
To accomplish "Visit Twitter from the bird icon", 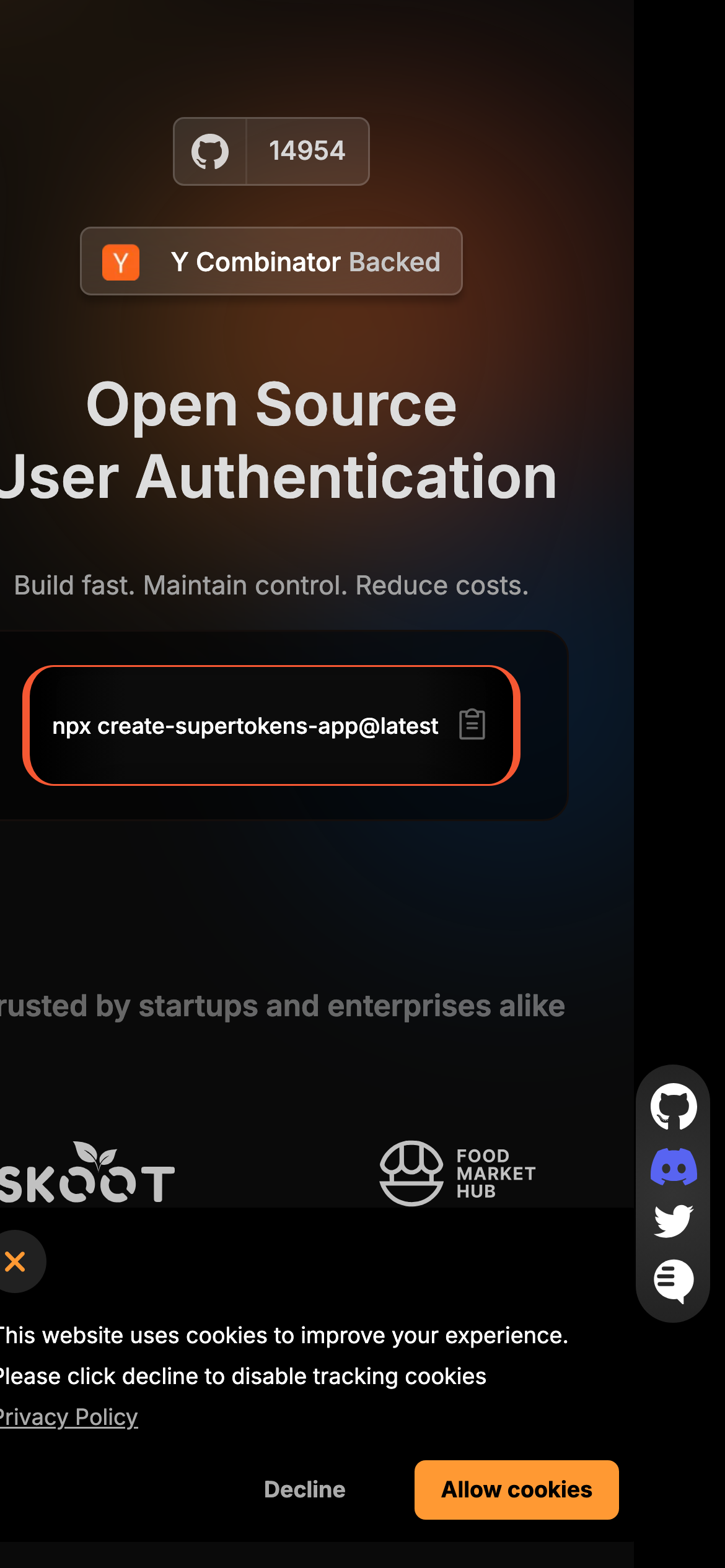I will click(x=674, y=1221).
